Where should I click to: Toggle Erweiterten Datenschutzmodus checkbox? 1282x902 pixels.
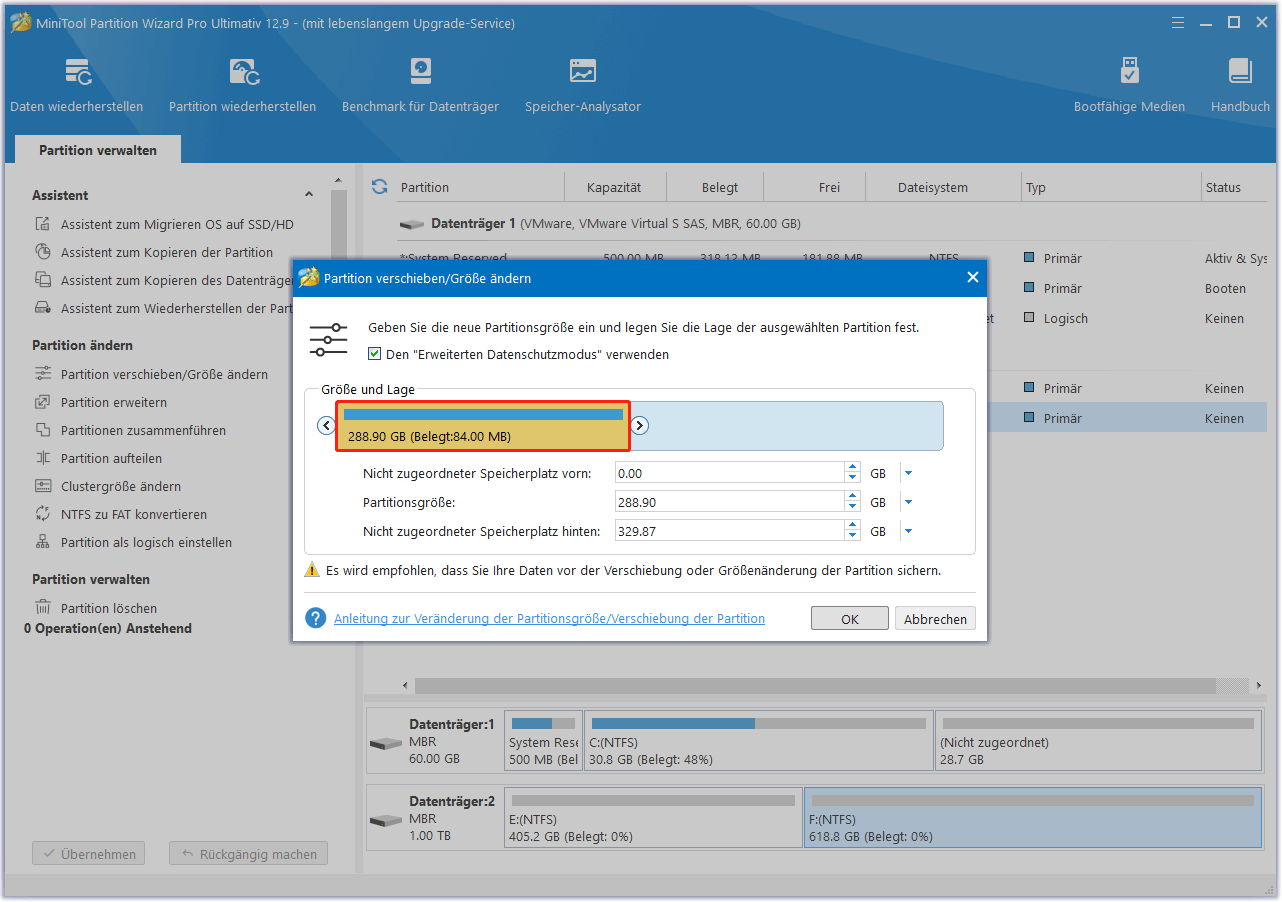coord(375,354)
